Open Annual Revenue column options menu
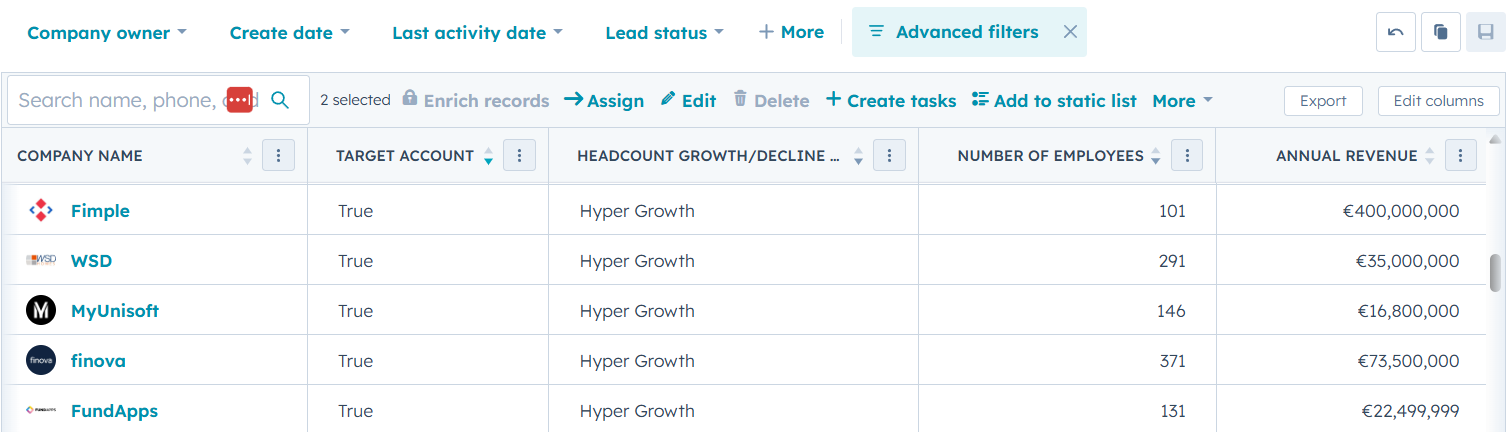 coord(1460,155)
